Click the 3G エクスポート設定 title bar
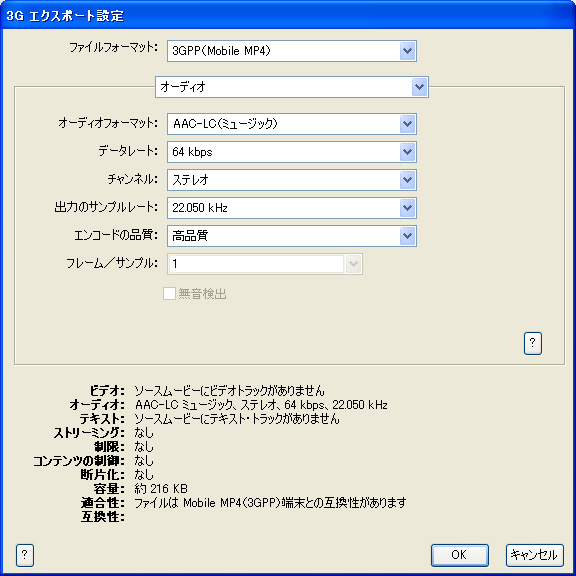576x576 pixels. [288, 15]
